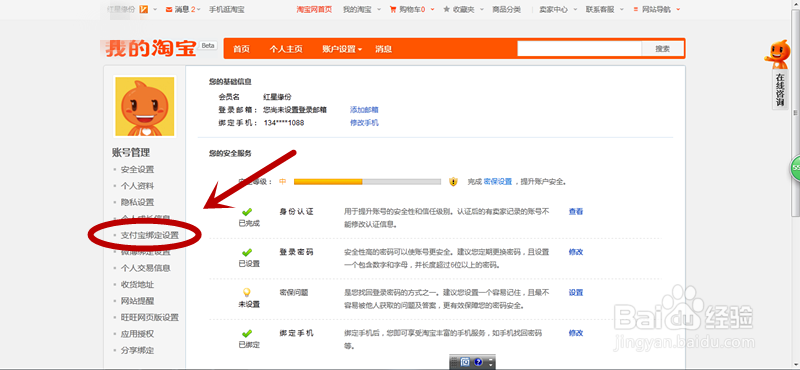Click 设置 for 密保问题

pyautogui.click(x=576, y=292)
